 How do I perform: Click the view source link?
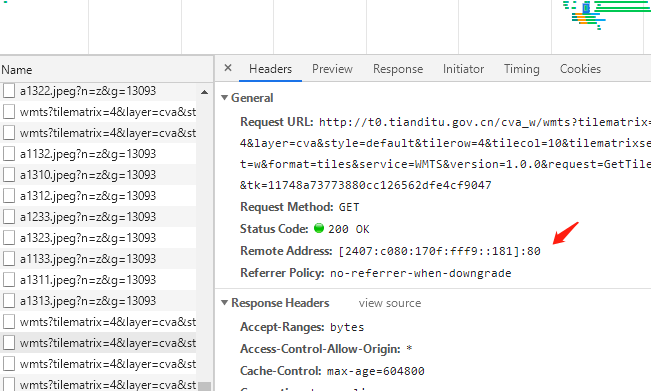(x=390, y=303)
